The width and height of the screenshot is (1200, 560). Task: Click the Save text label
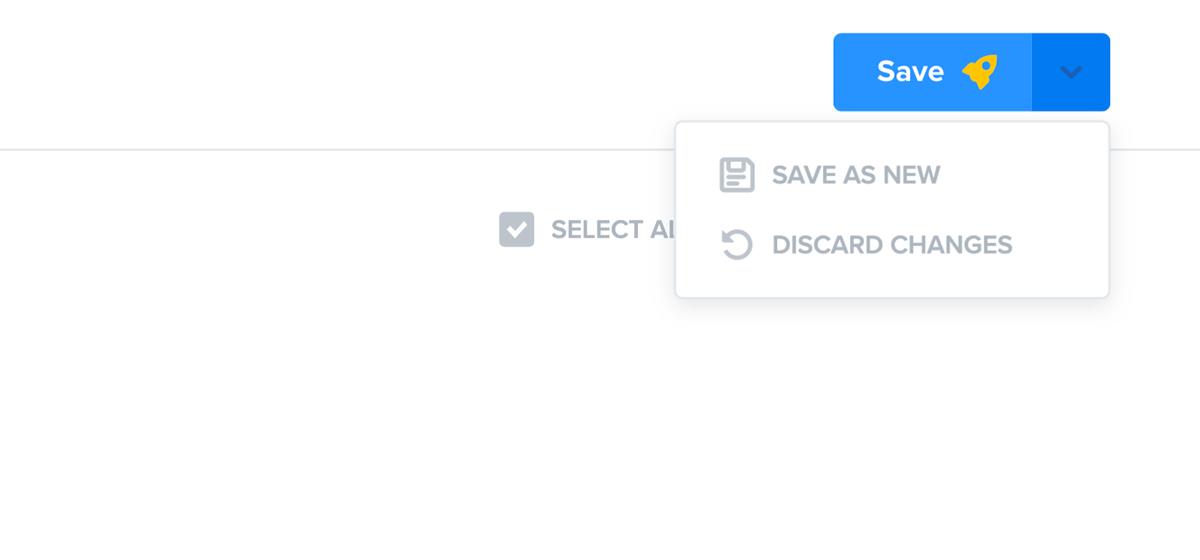click(910, 72)
